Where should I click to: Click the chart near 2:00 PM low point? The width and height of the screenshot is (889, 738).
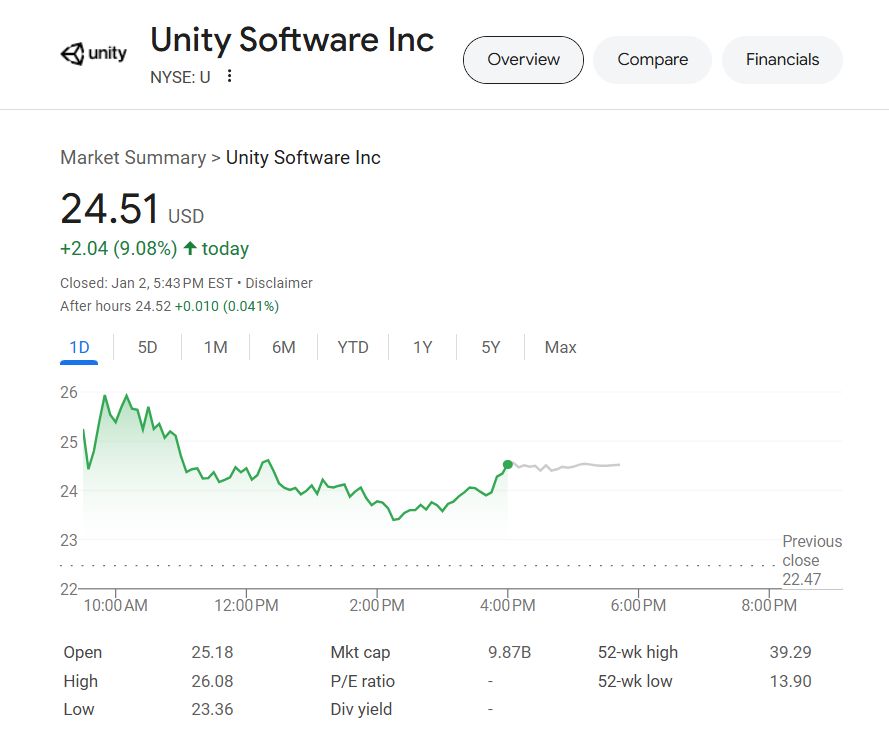click(x=395, y=519)
